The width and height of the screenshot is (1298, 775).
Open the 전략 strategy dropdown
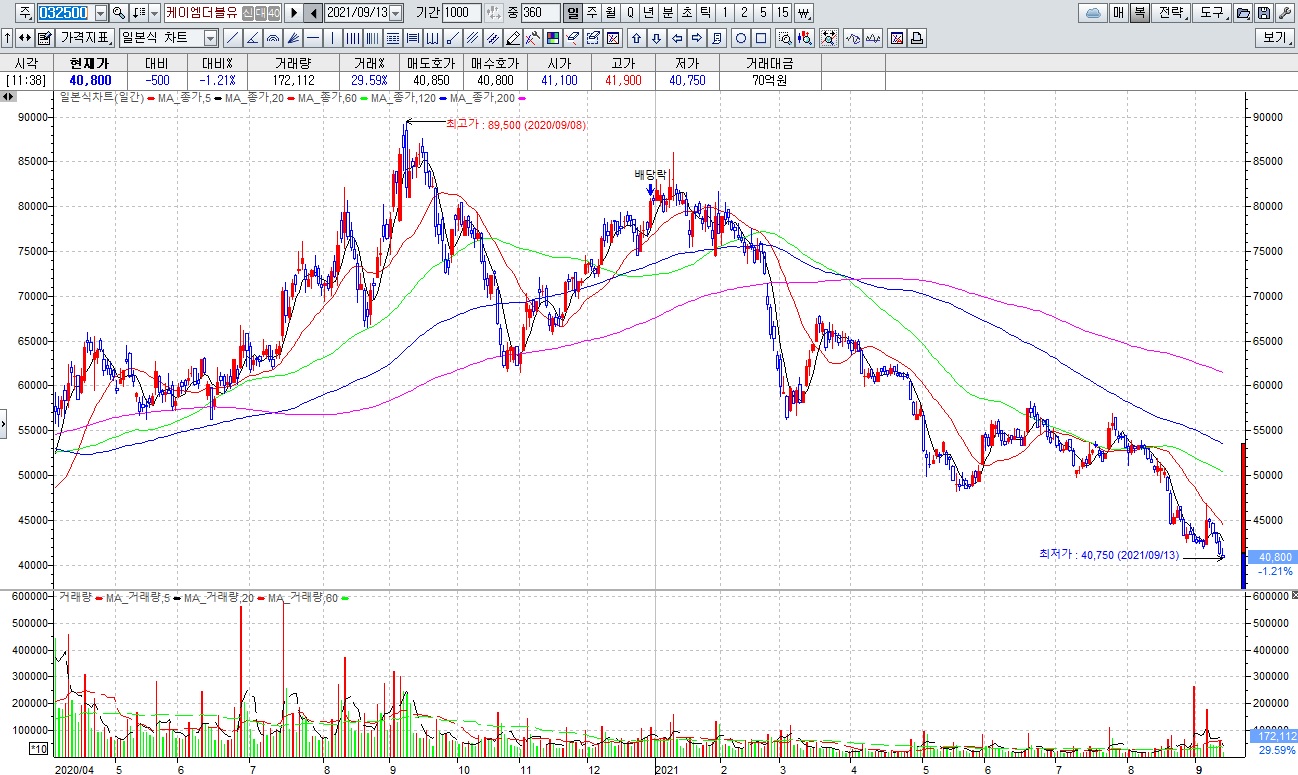[1172, 13]
